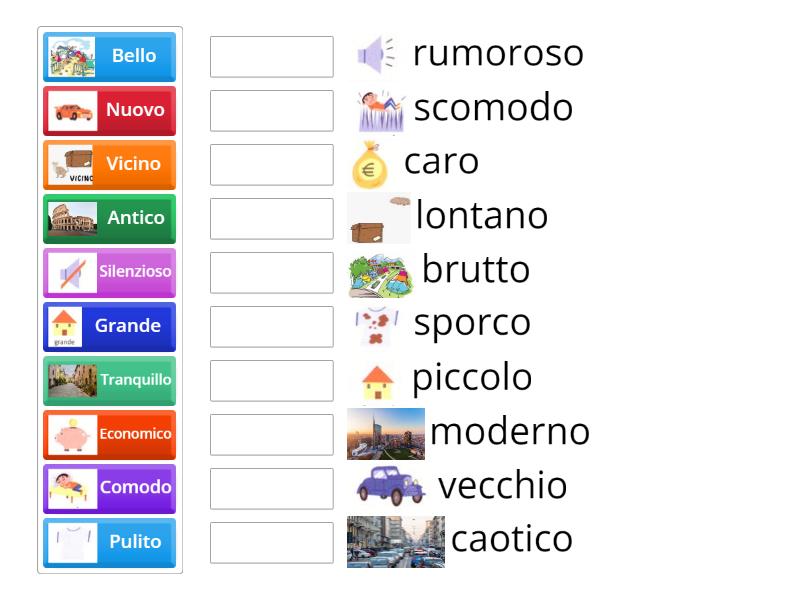Screen dimensions: 800x600
Task: Select the red Nuovo tile
Action: point(110,111)
